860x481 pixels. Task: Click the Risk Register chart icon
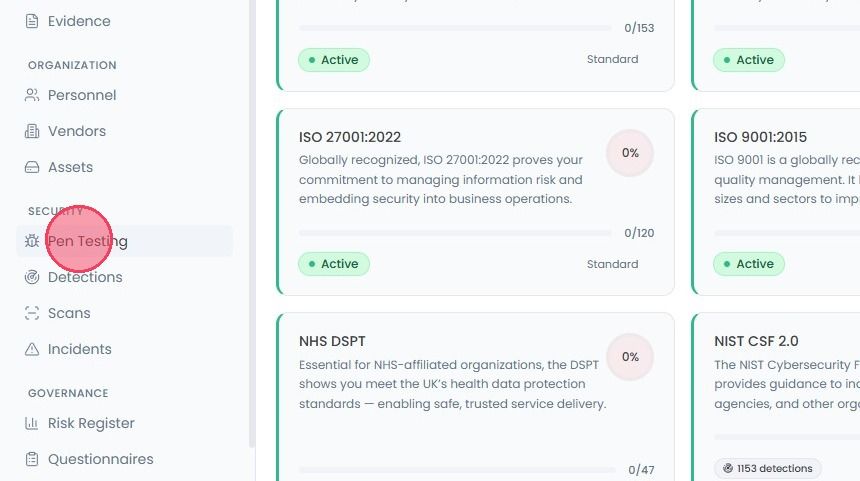click(x=32, y=423)
